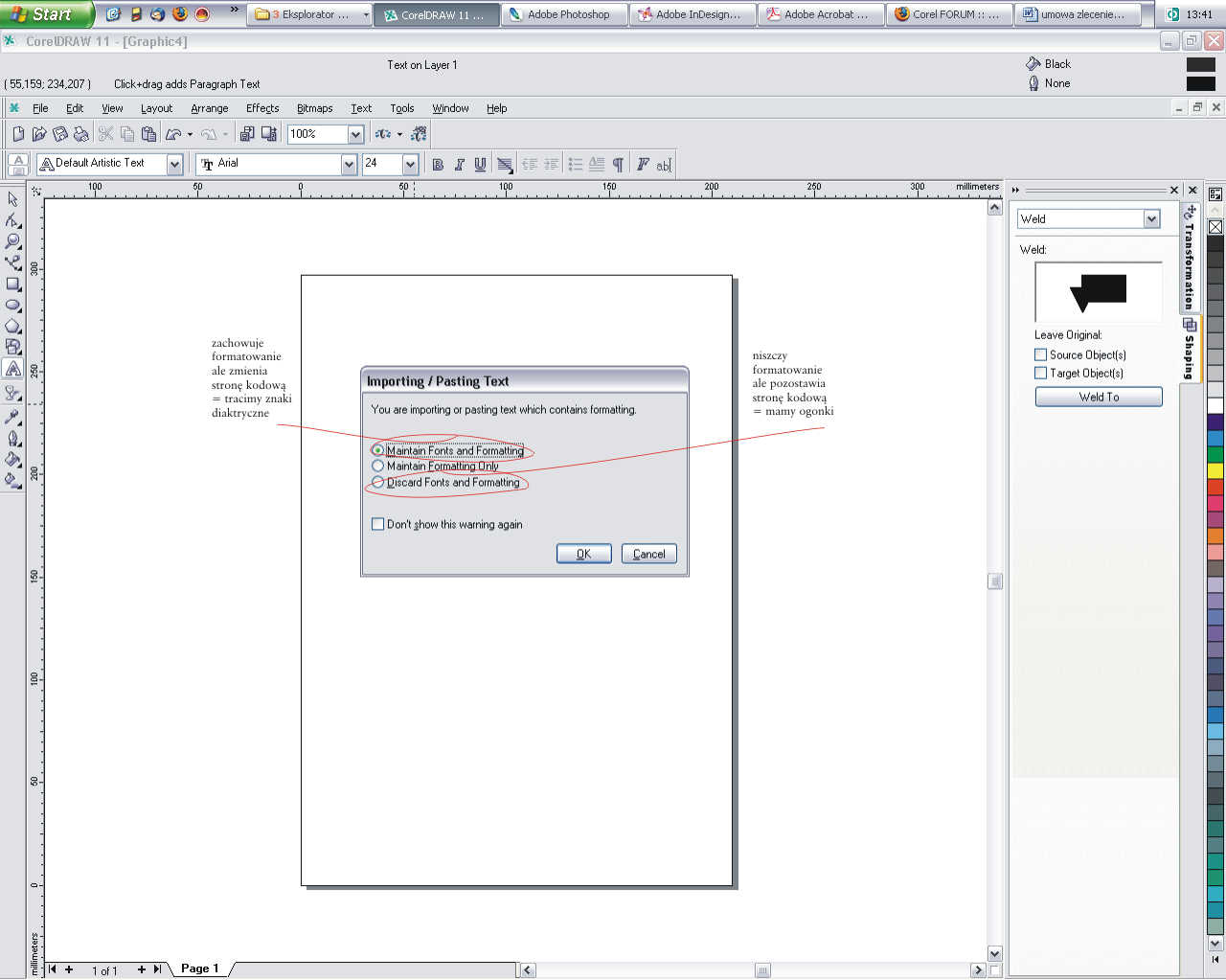The height and width of the screenshot is (980, 1226).
Task: Select the Zoom tool
Action: 12,241
